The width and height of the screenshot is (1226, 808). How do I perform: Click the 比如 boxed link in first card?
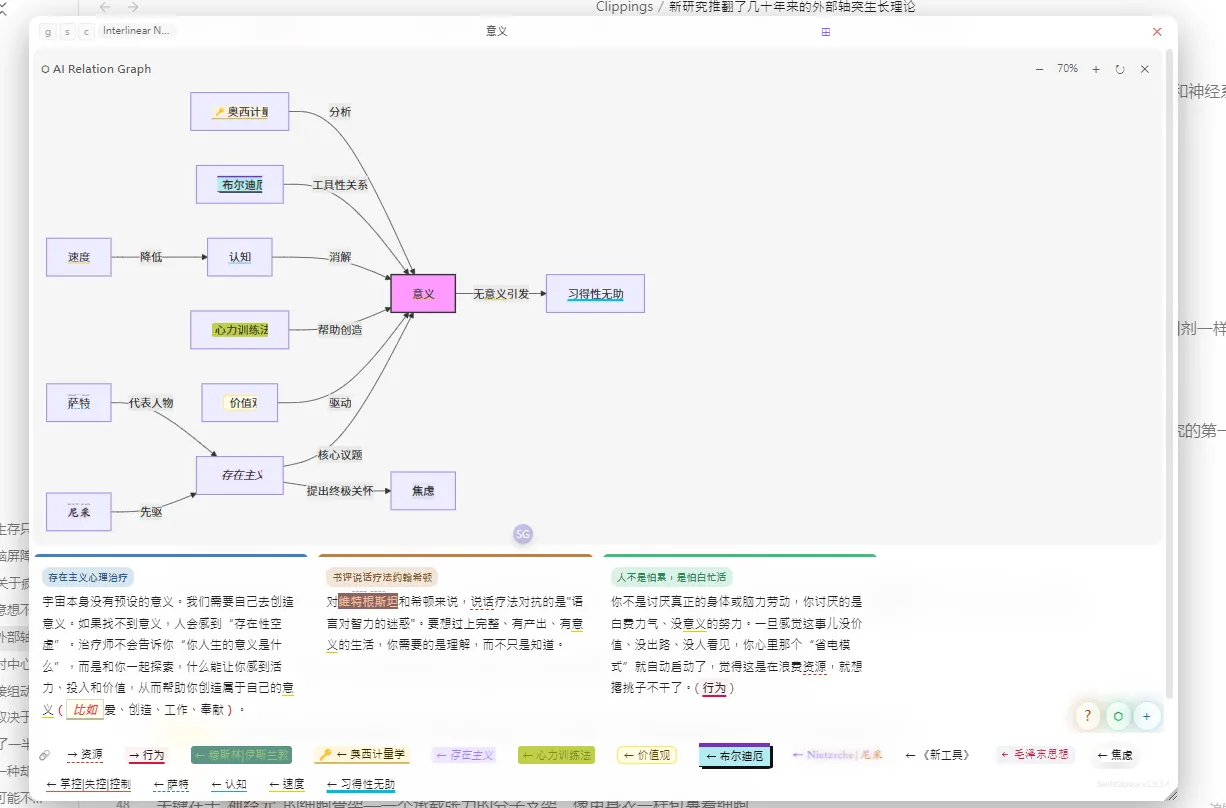coord(85,710)
